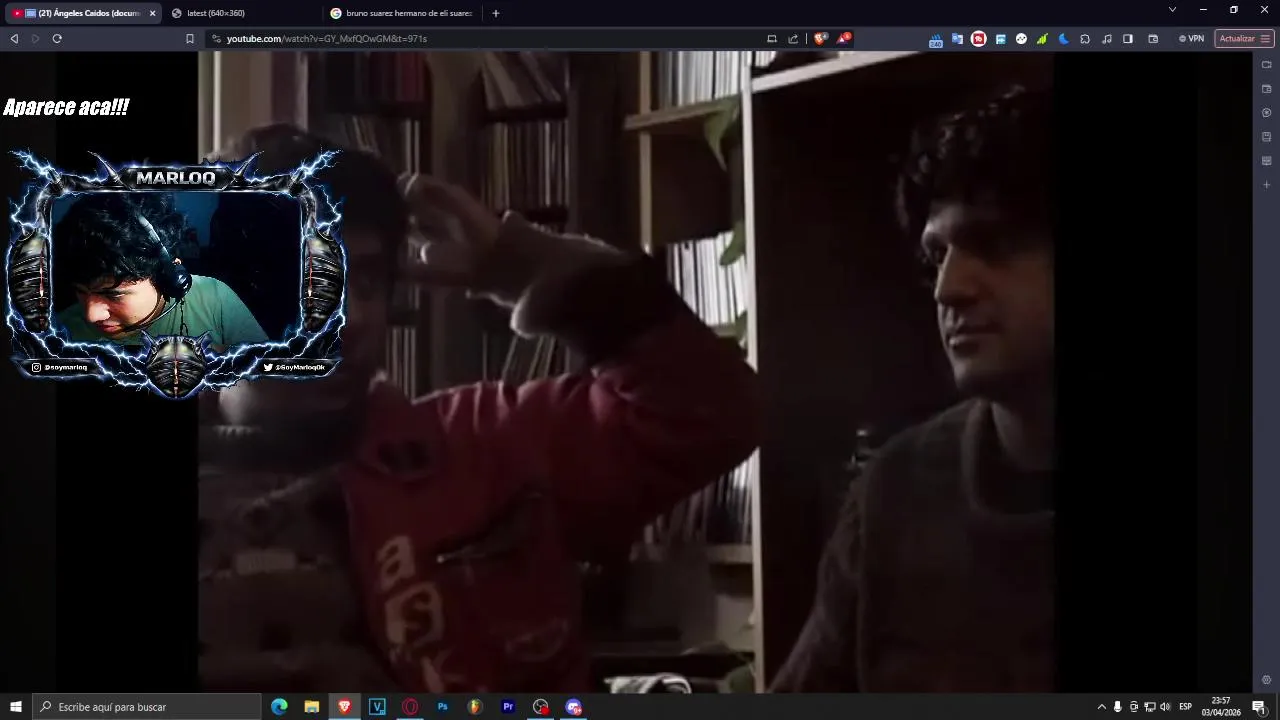Open Brave Rewards triangle icon
1280x720 pixels.
coord(844,38)
